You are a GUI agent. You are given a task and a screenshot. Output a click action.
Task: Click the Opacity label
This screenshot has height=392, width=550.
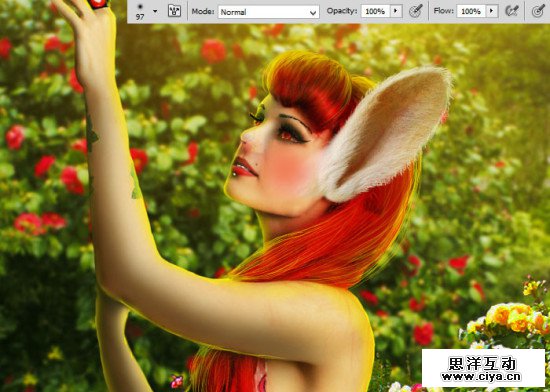tap(342, 11)
